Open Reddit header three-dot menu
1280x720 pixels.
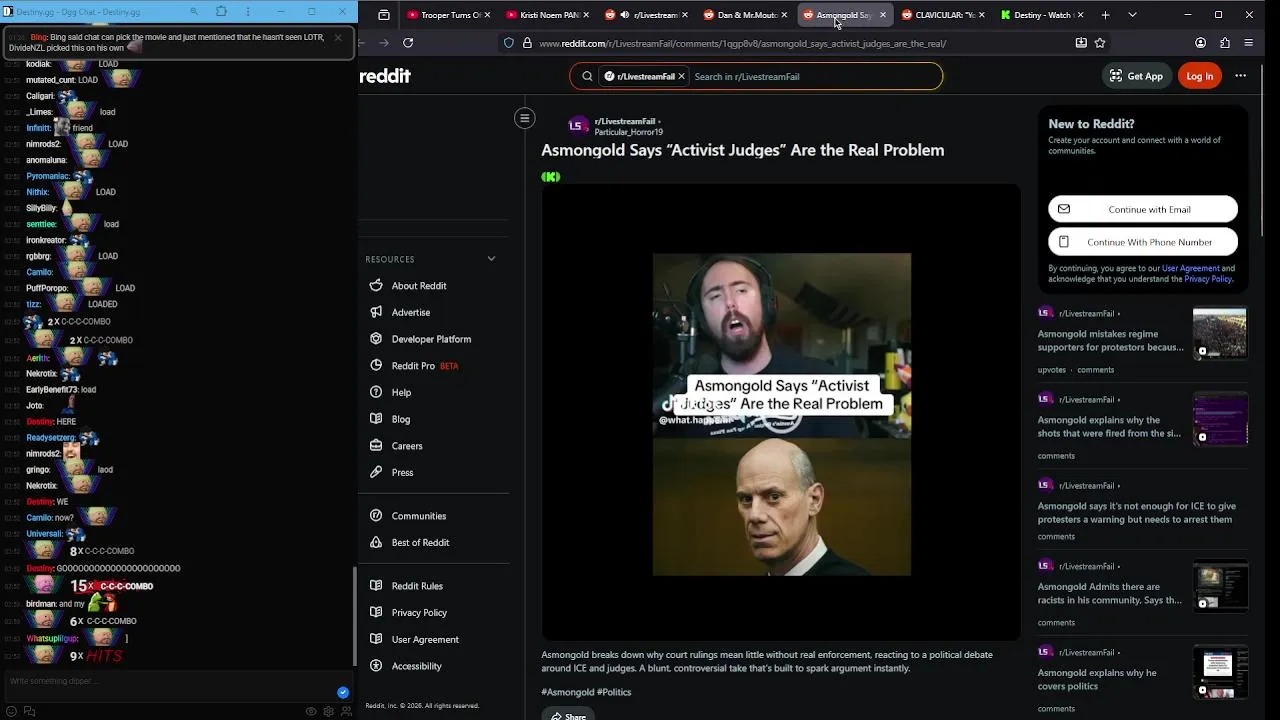pos(1240,76)
